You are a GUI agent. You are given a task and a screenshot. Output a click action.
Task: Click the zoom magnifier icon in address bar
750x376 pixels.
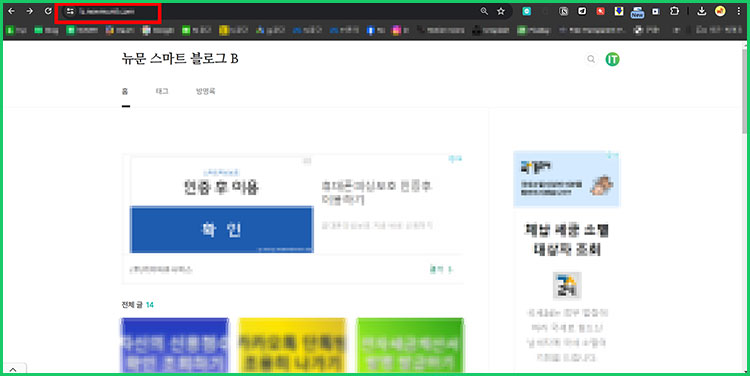(484, 11)
